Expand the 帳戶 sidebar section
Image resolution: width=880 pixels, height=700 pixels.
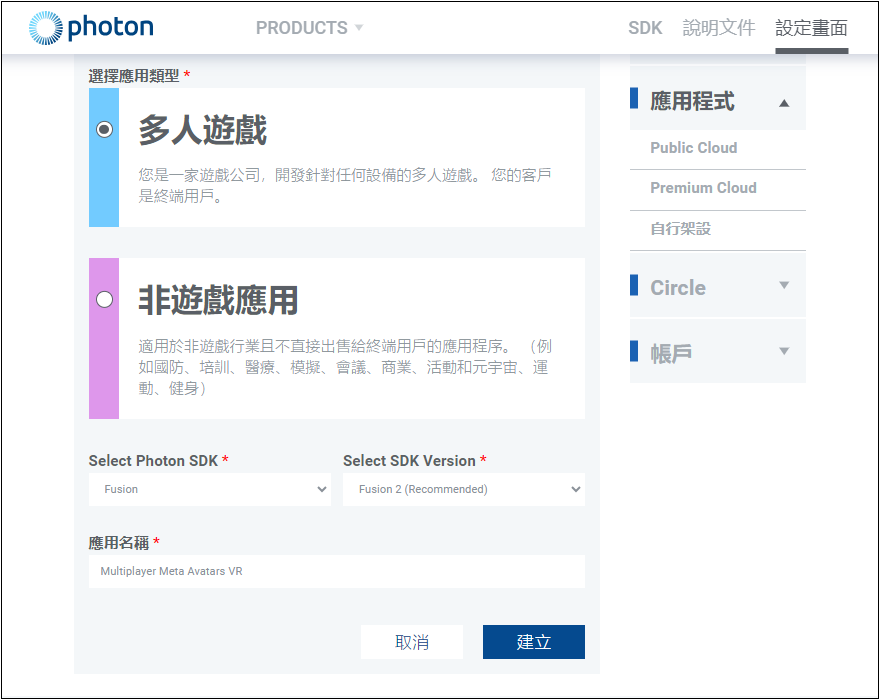(x=718, y=352)
